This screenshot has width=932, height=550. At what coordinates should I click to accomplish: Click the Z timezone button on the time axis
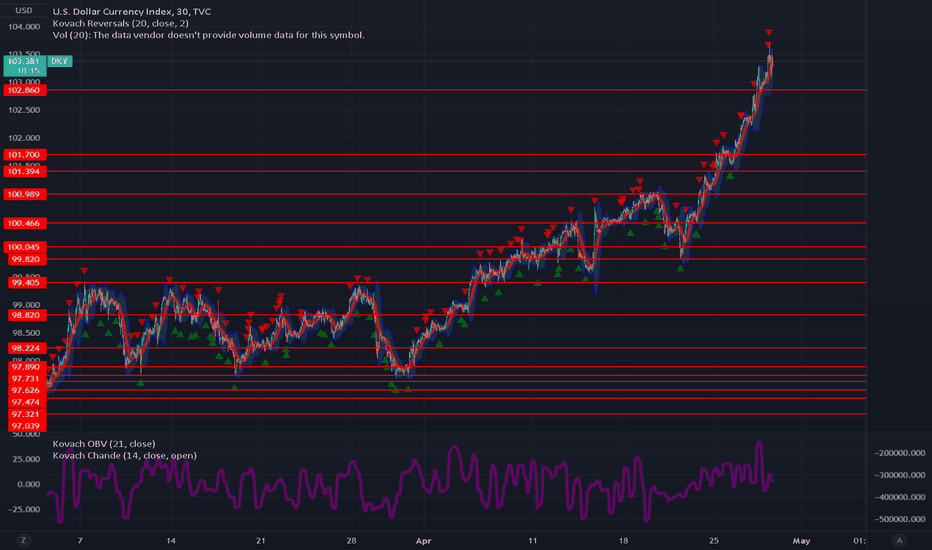click(x=24, y=540)
